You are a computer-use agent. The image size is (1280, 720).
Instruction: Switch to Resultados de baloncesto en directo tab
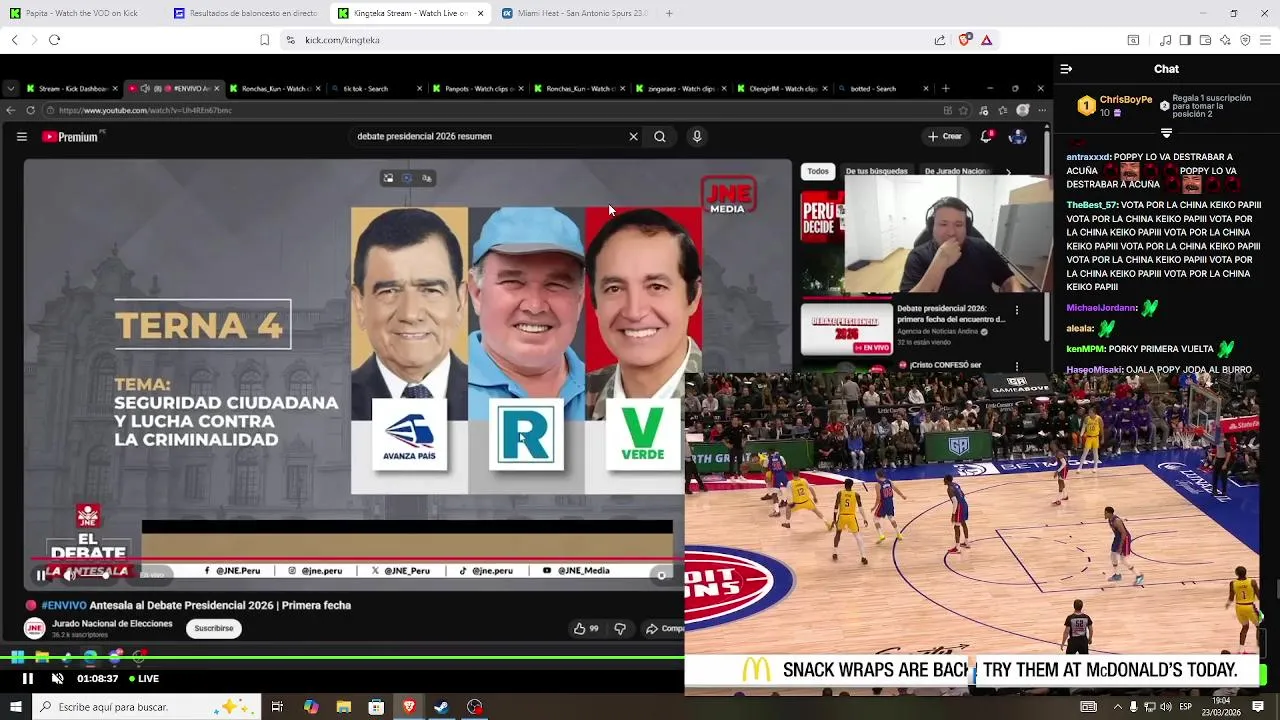click(244, 13)
